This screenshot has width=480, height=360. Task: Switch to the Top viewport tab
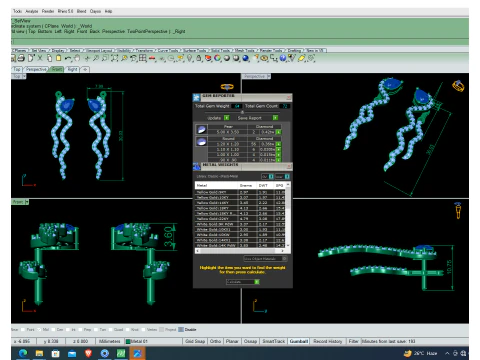17,69
